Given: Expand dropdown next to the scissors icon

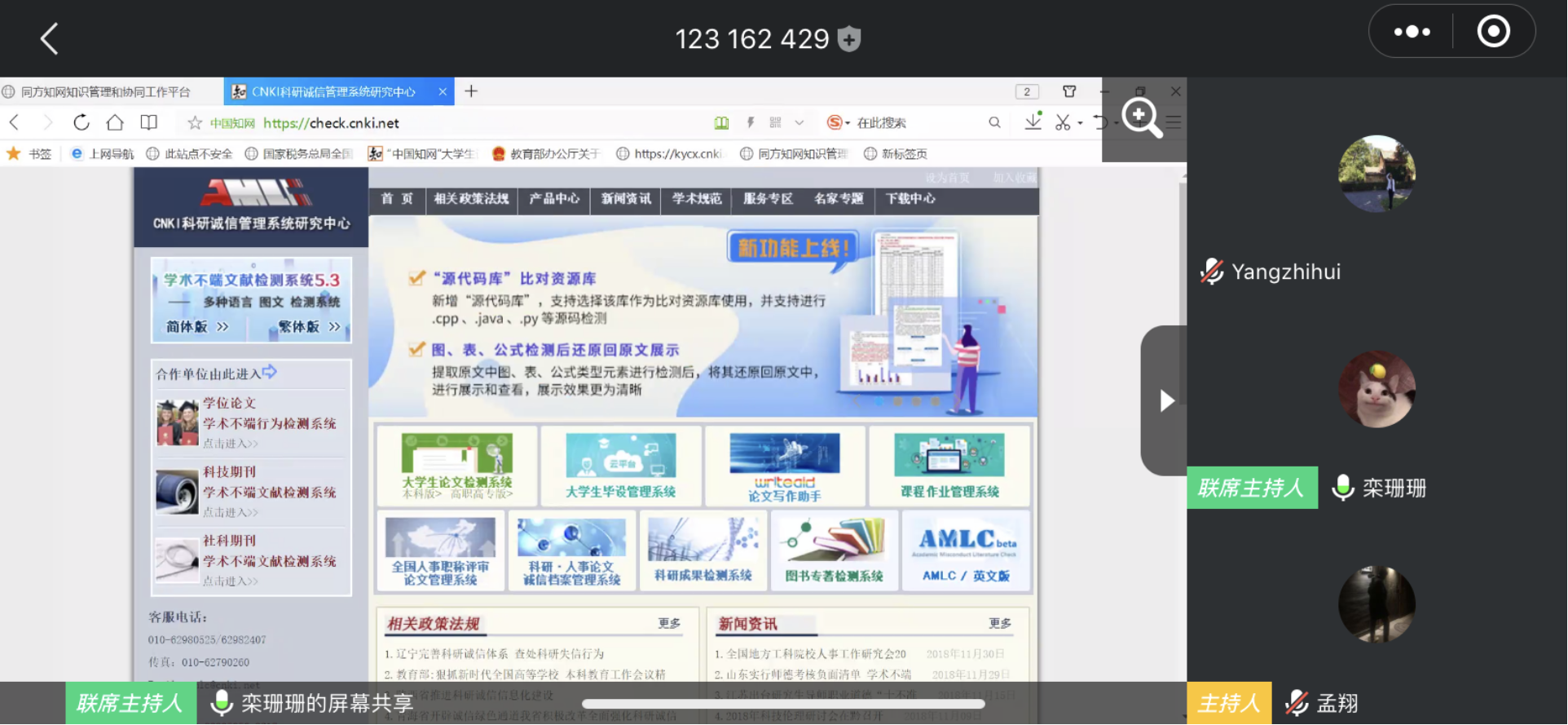Looking at the screenshot, I should pyautogui.click(x=1081, y=123).
